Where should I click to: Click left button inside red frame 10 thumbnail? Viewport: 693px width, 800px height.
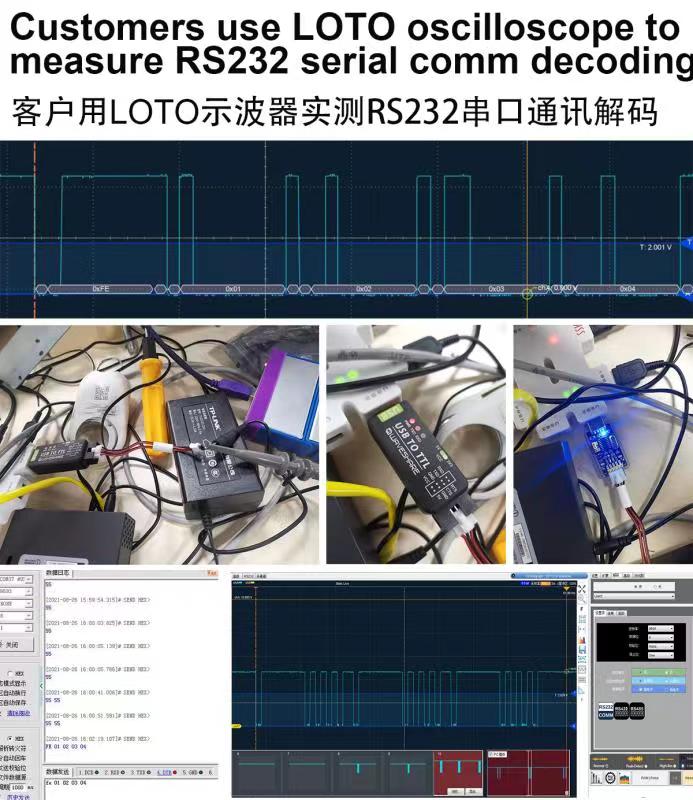[x=455, y=791]
